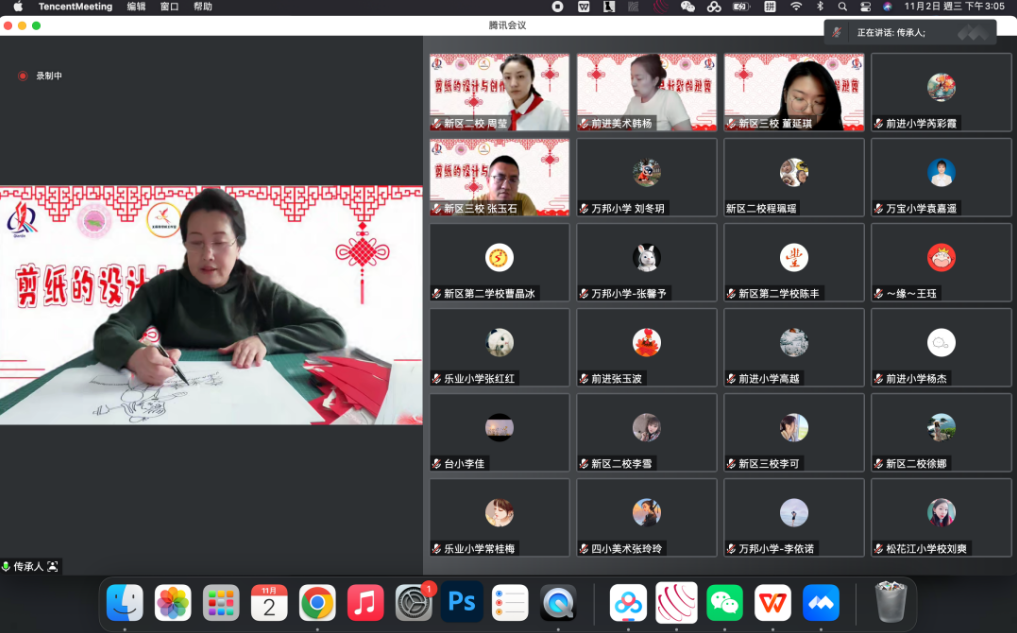This screenshot has height=633, width=1017.
Task: Open WPS Office in the dock
Action: 773,603
